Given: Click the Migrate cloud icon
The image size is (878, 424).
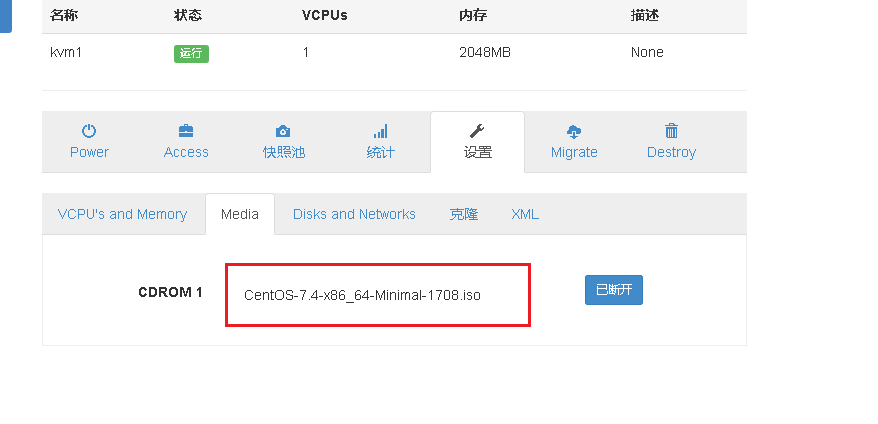Looking at the screenshot, I should coord(574,131).
